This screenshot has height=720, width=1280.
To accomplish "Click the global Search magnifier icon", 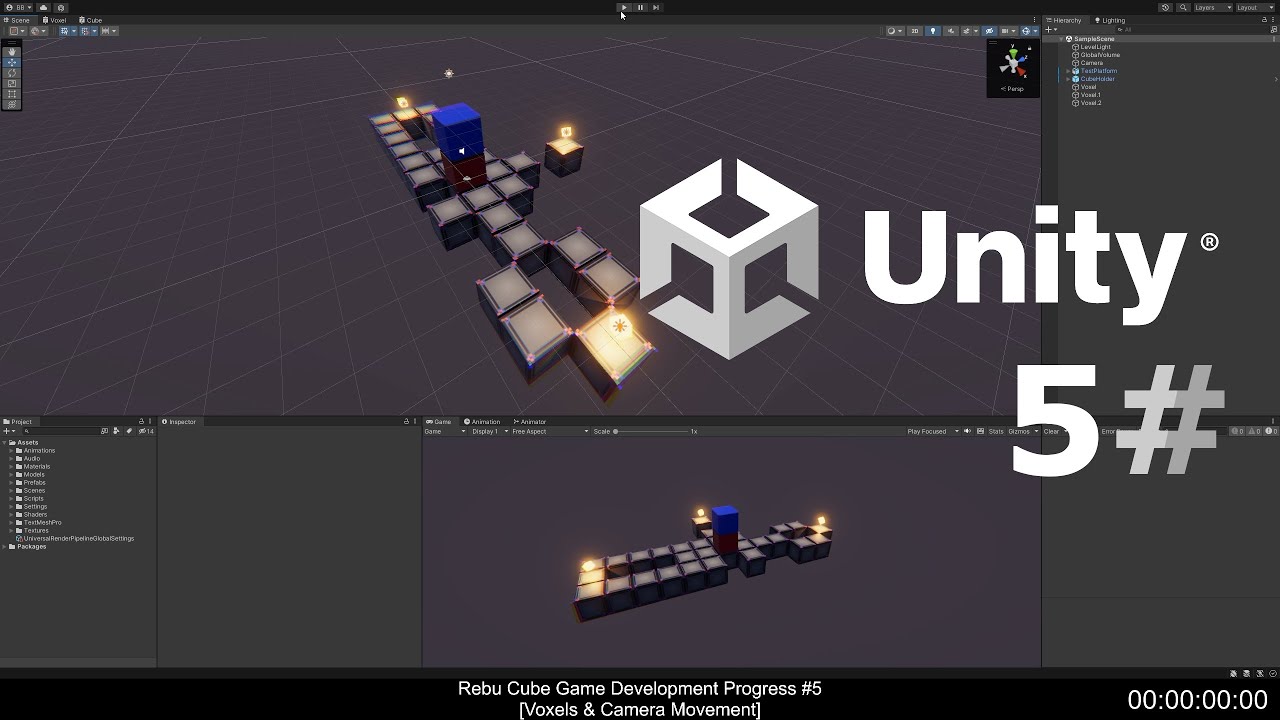I will coord(1182,7).
